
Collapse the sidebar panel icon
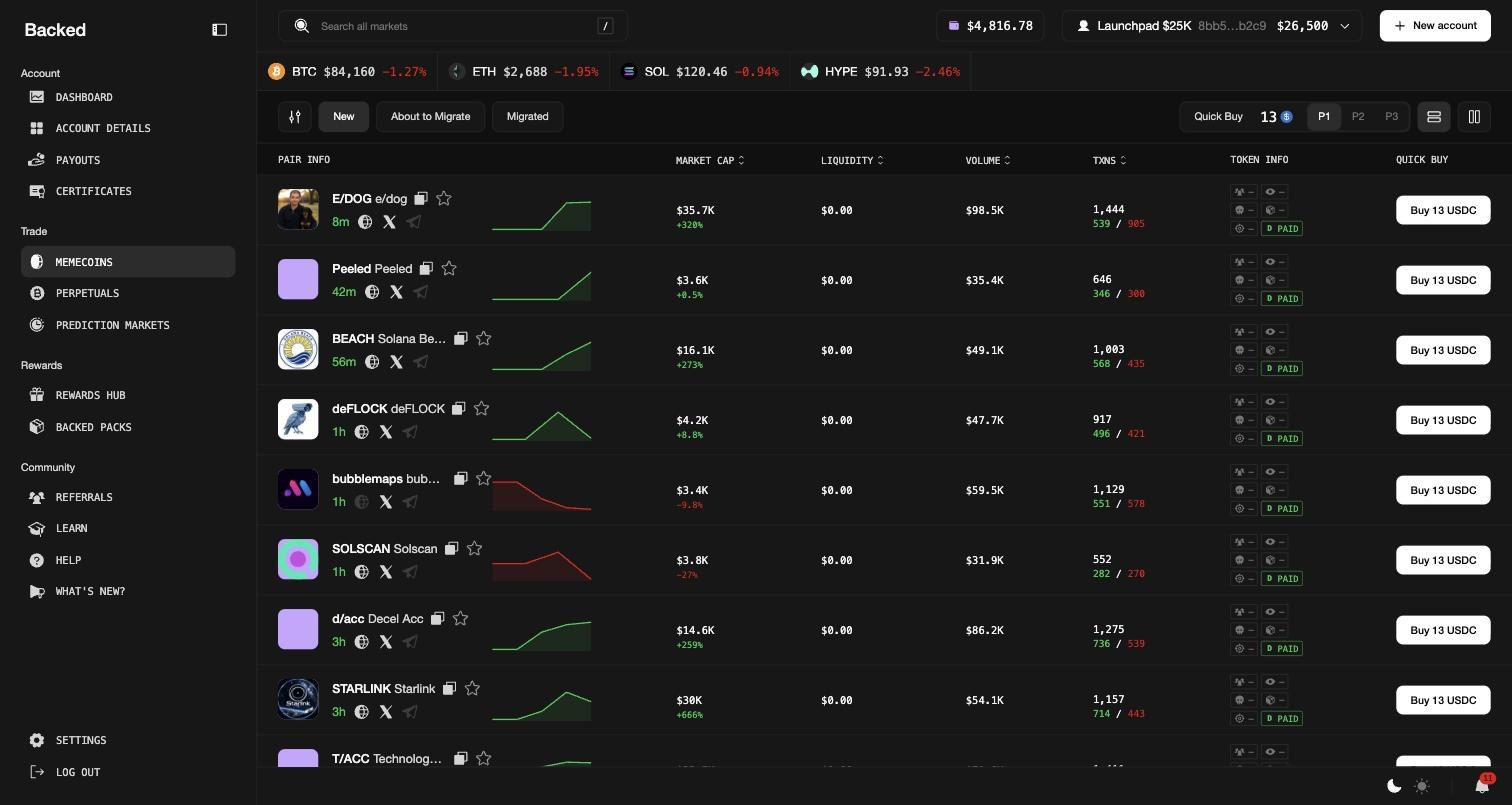tap(220, 30)
